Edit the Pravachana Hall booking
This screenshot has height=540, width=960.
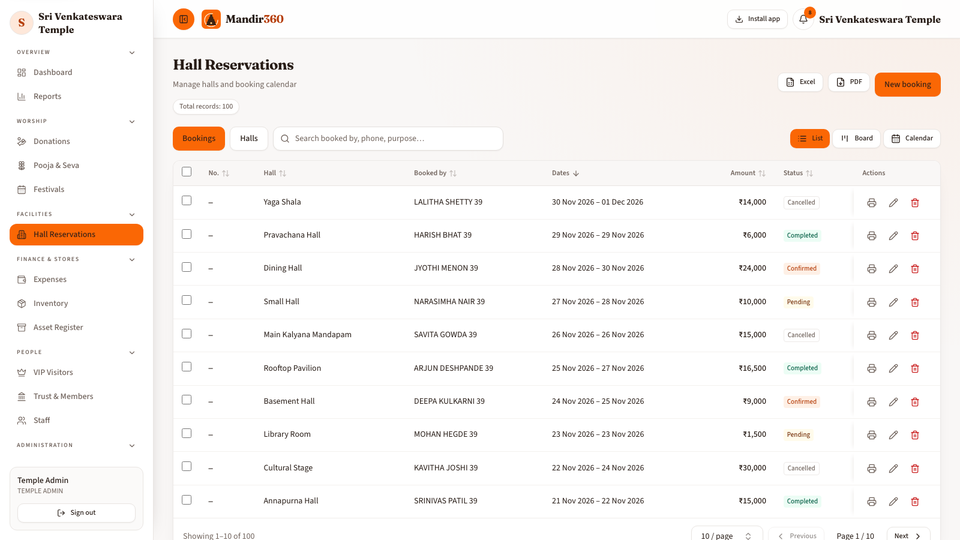pyautogui.click(x=893, y=236)
